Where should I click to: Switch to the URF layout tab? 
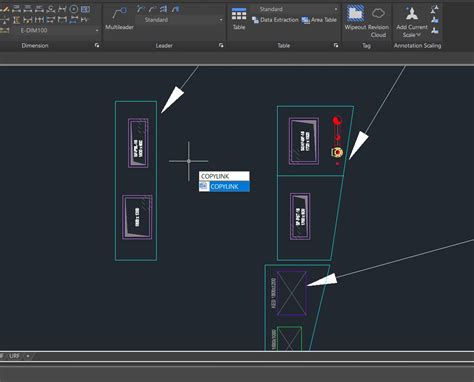click(x=15, y=356)
